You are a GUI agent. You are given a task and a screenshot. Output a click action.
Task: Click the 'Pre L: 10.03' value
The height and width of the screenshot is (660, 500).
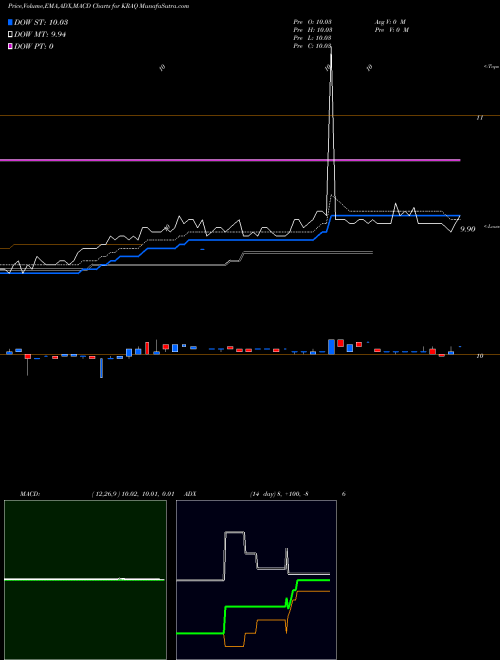313,38
